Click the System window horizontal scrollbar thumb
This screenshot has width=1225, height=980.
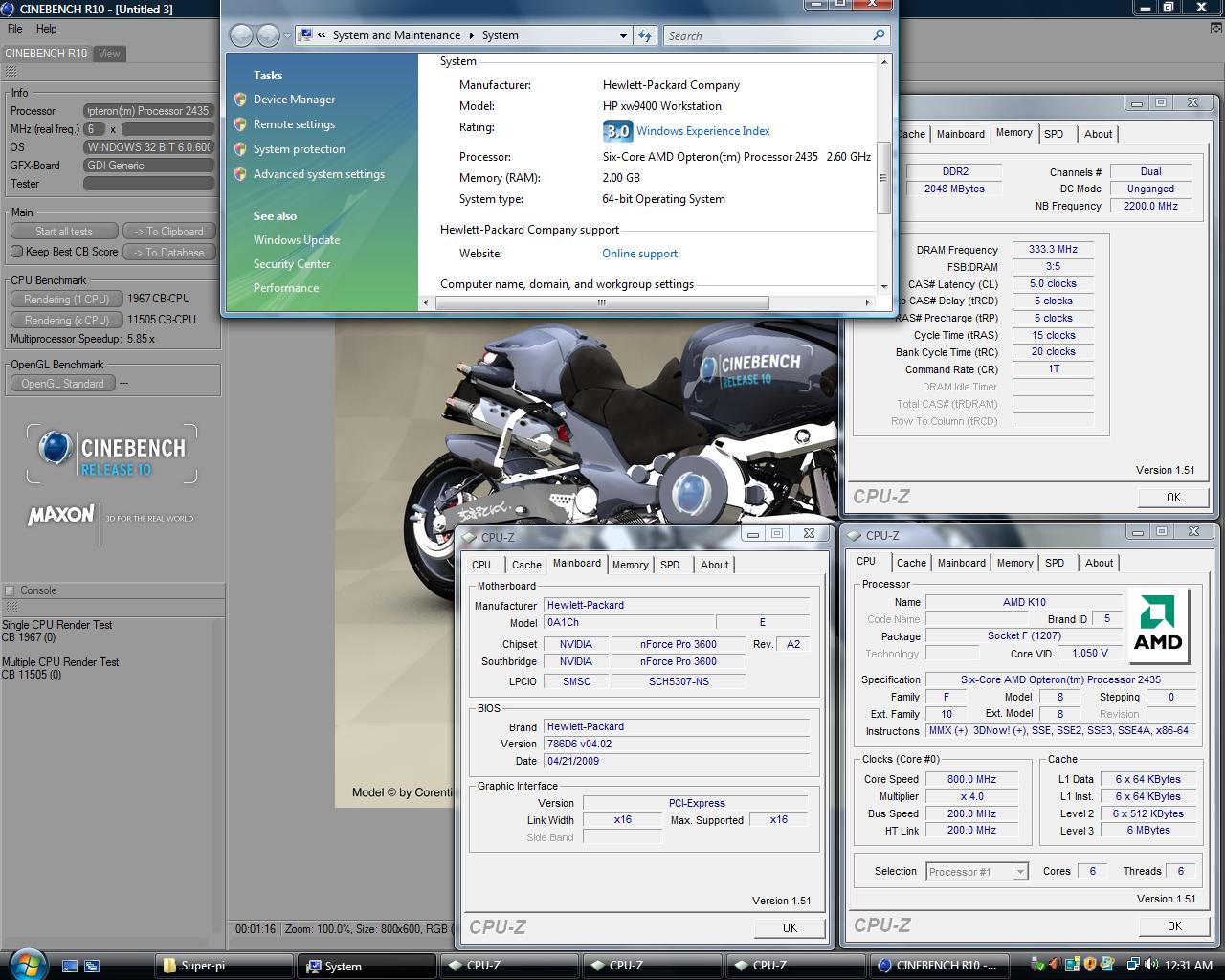coord(602,302)
